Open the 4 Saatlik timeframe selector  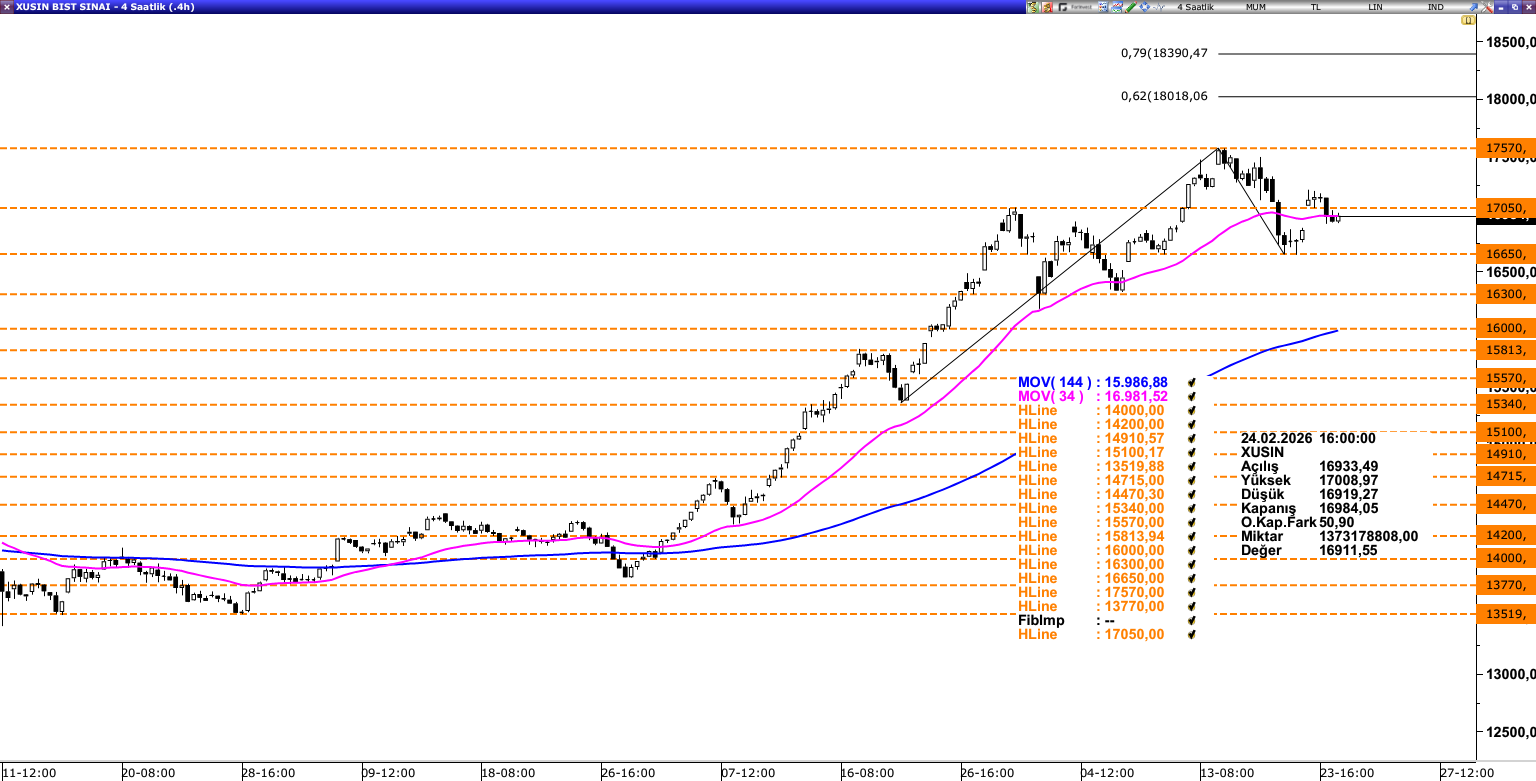(1195, 7)
